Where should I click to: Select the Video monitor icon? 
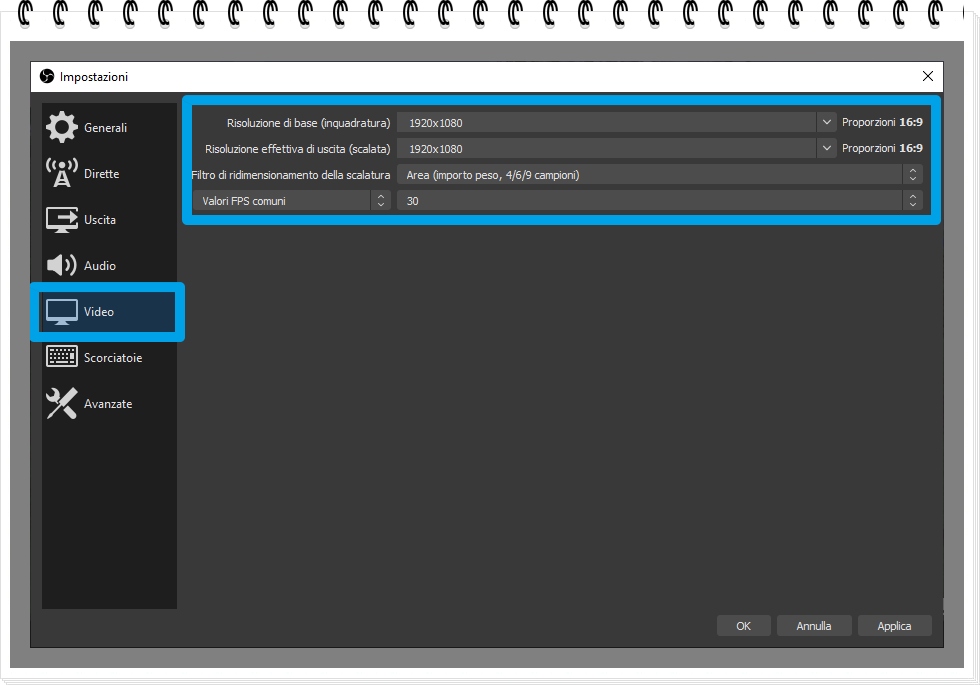pyautogui.click(x=61, y=311)
